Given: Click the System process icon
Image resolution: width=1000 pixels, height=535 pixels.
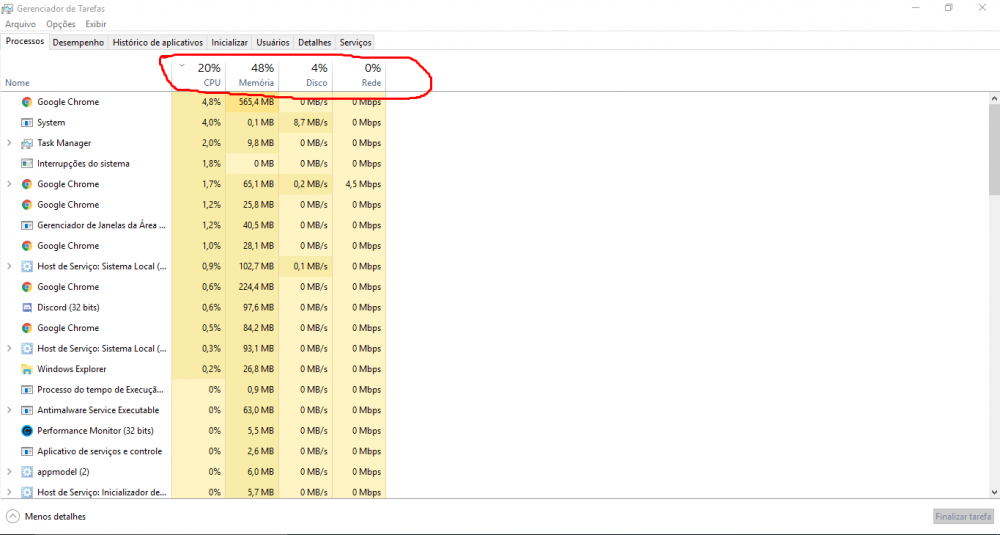Looking at the screenshot, I should tap(27, 122).
